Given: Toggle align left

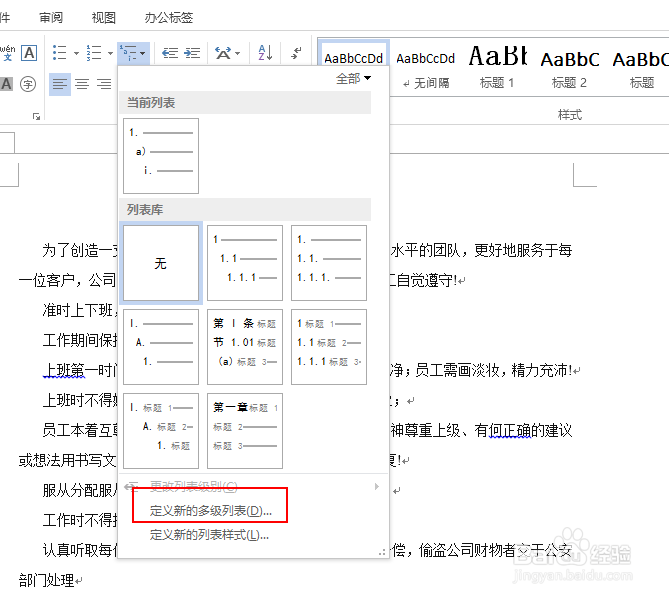Looking at the screenshot, I should click(x=60, y=84).
